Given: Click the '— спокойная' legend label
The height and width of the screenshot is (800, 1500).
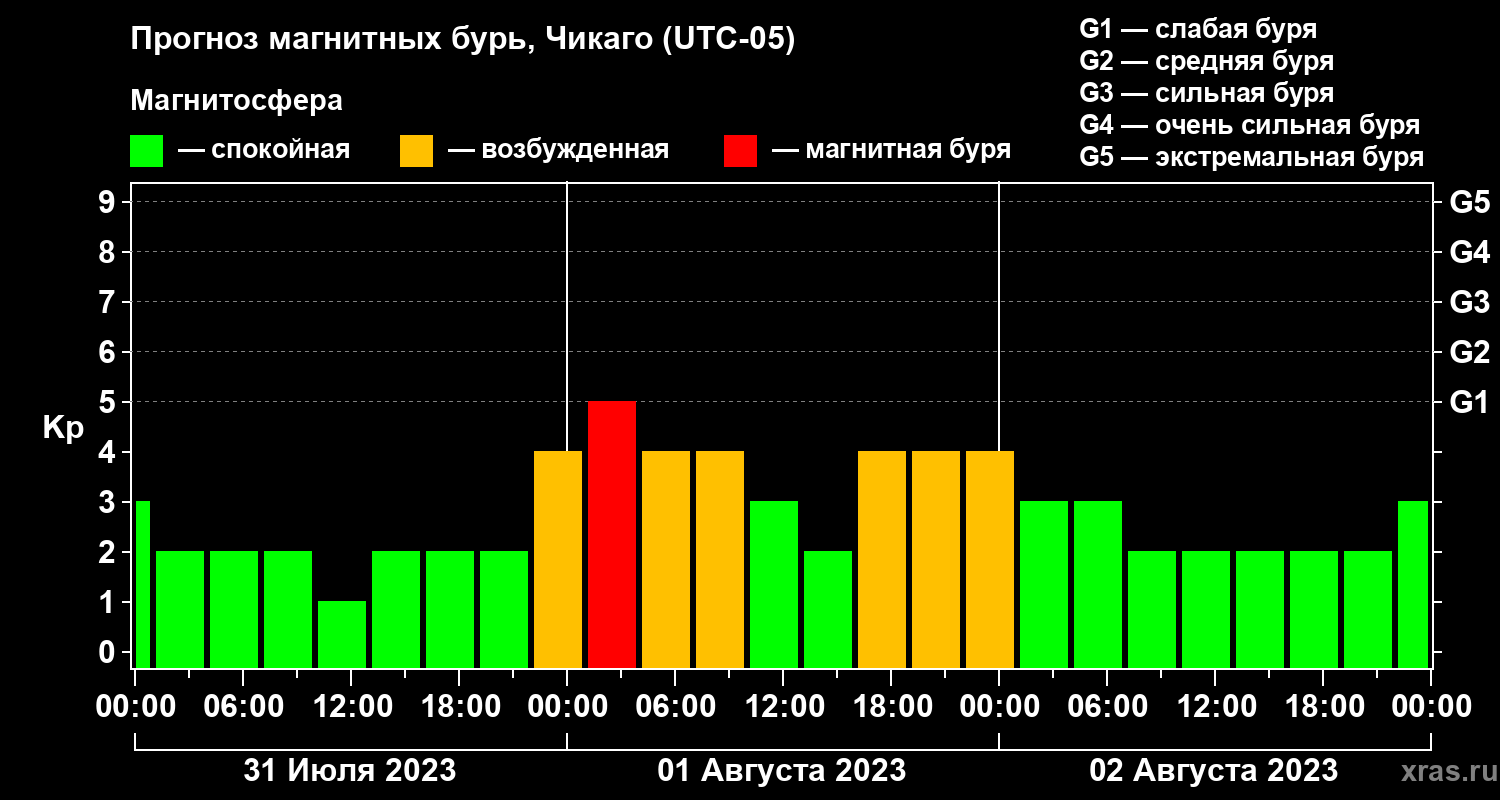Looking at the screenshot, I should tap(264, 151).
